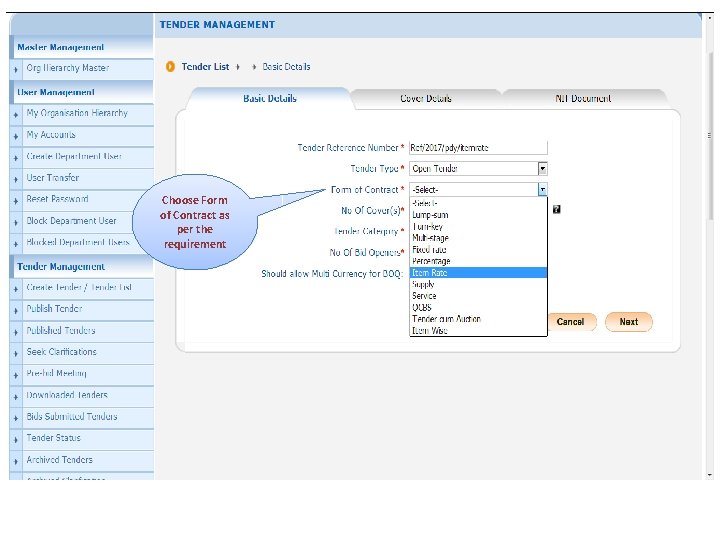Open Create Department User menu item

[74, 156]
